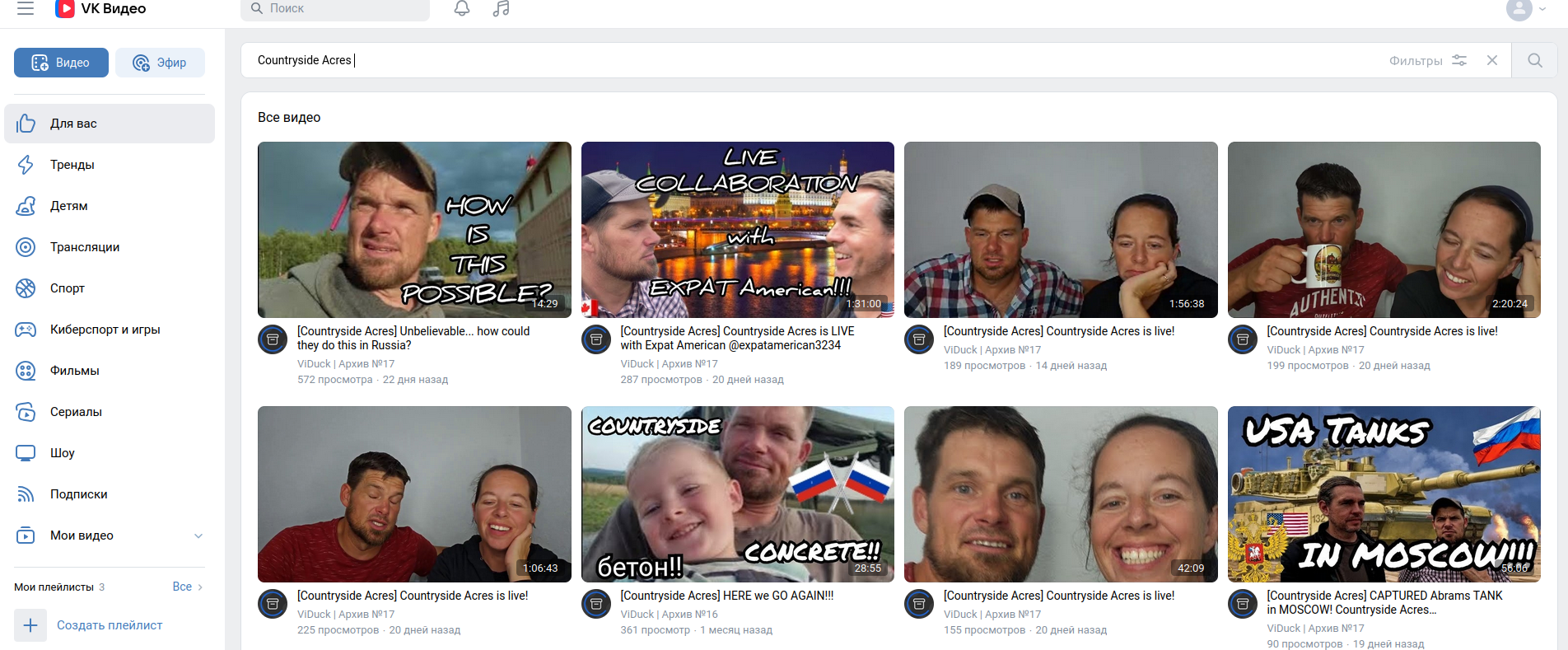Click the magnifier search button
This screenshot has height=650, width=1568.
point(1534,60)
